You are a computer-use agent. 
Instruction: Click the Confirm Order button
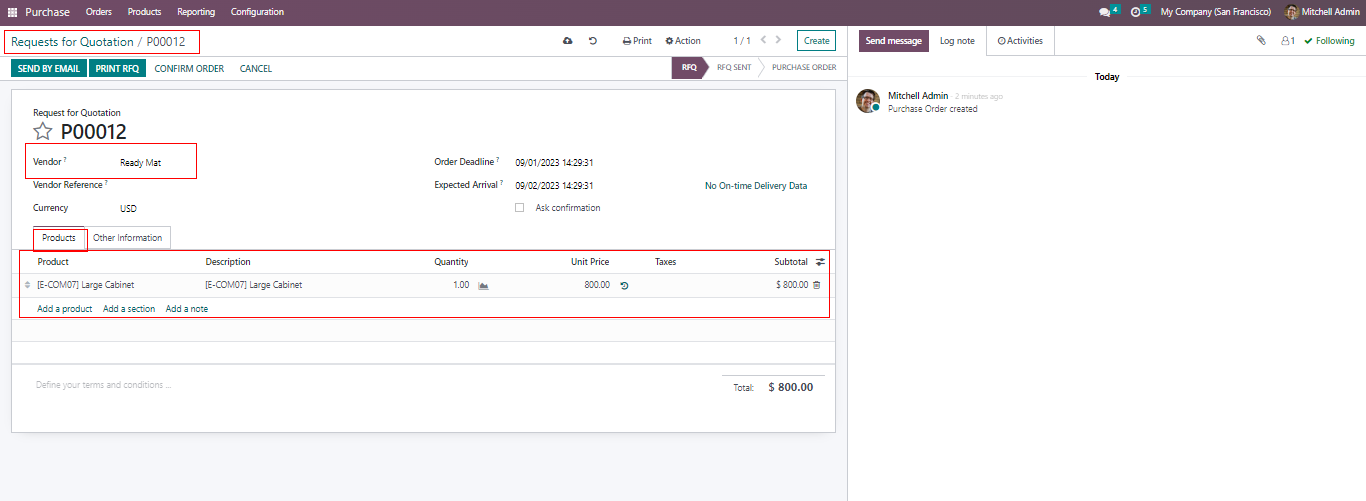(189, 69)
